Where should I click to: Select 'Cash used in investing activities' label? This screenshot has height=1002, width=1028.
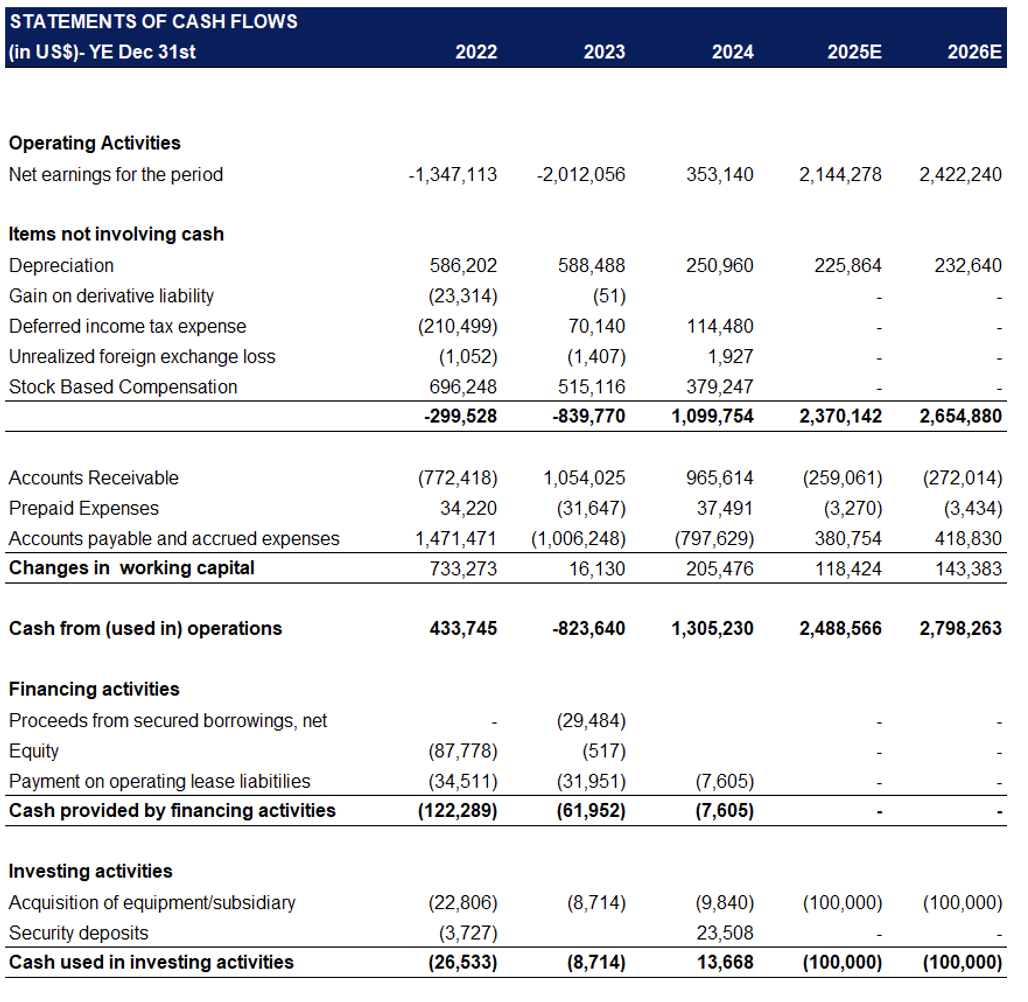pos(151,963)
